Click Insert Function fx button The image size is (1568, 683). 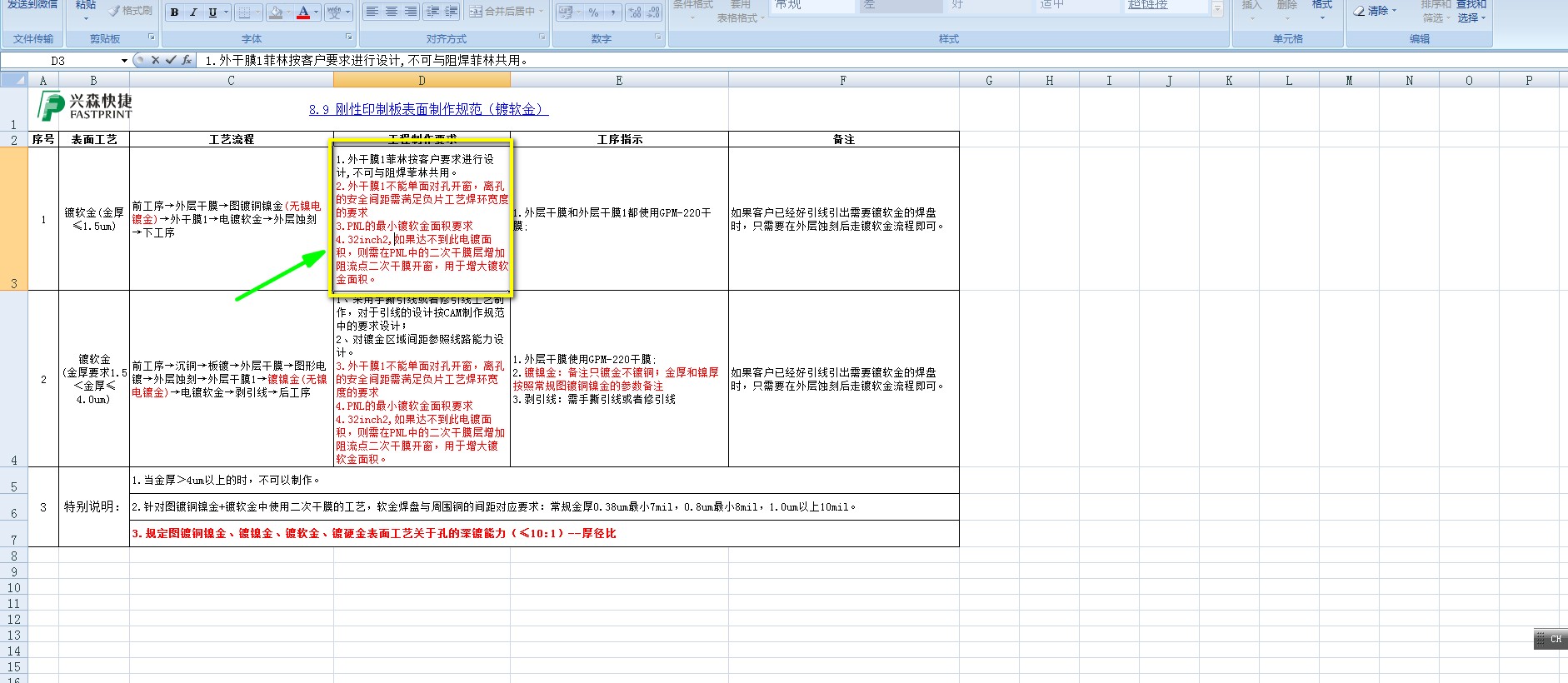tap(187, 60)
